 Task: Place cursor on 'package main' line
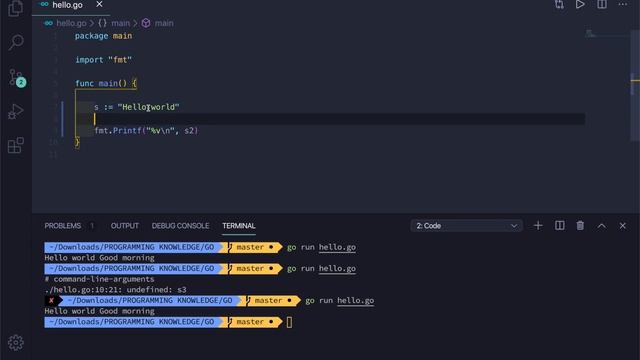[x=103, y=36]
